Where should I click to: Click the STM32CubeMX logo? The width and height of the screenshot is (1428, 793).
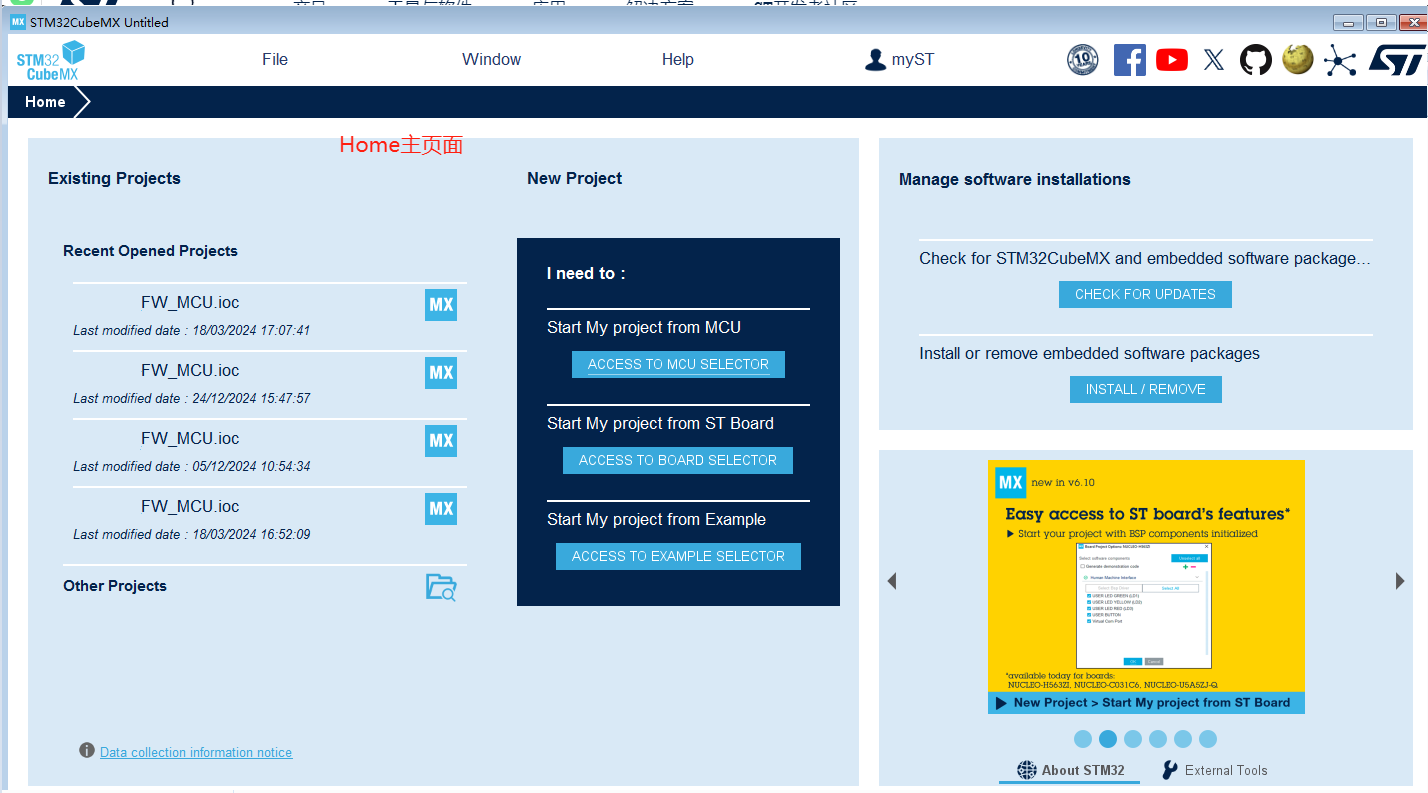click(50, 60)
